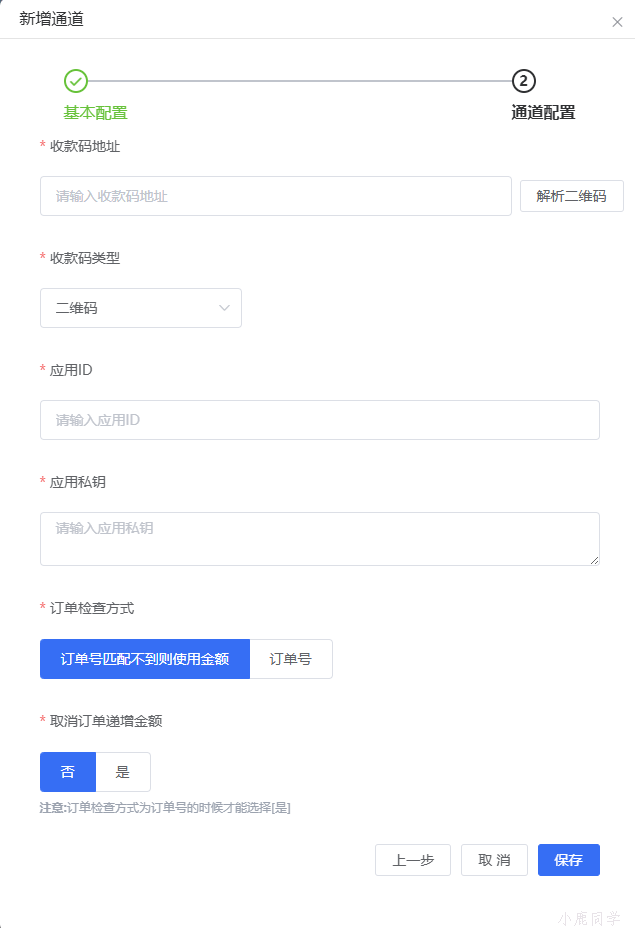Click the step 2 circle icon
The width and height of the screenshot is (635, 928).
[x=523, y=81]
